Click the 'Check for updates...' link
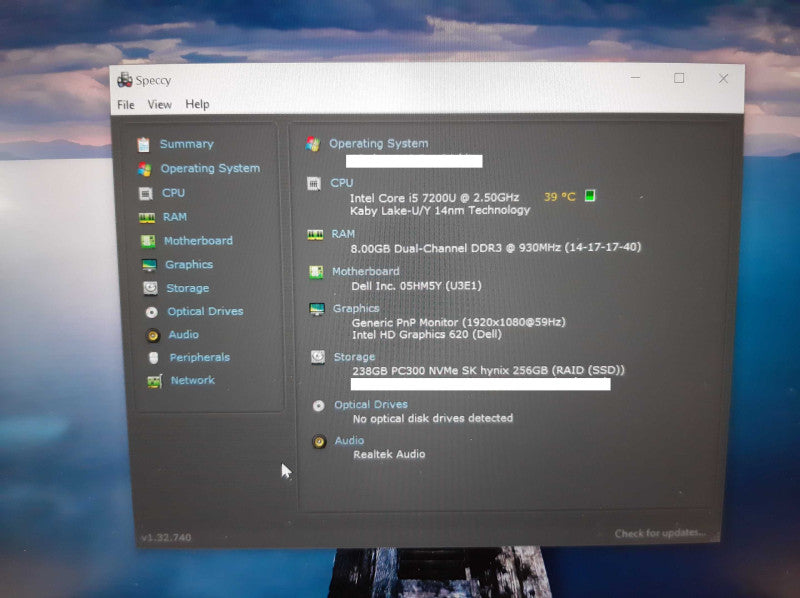Viewport: 800px width, 598px height. 660,533
